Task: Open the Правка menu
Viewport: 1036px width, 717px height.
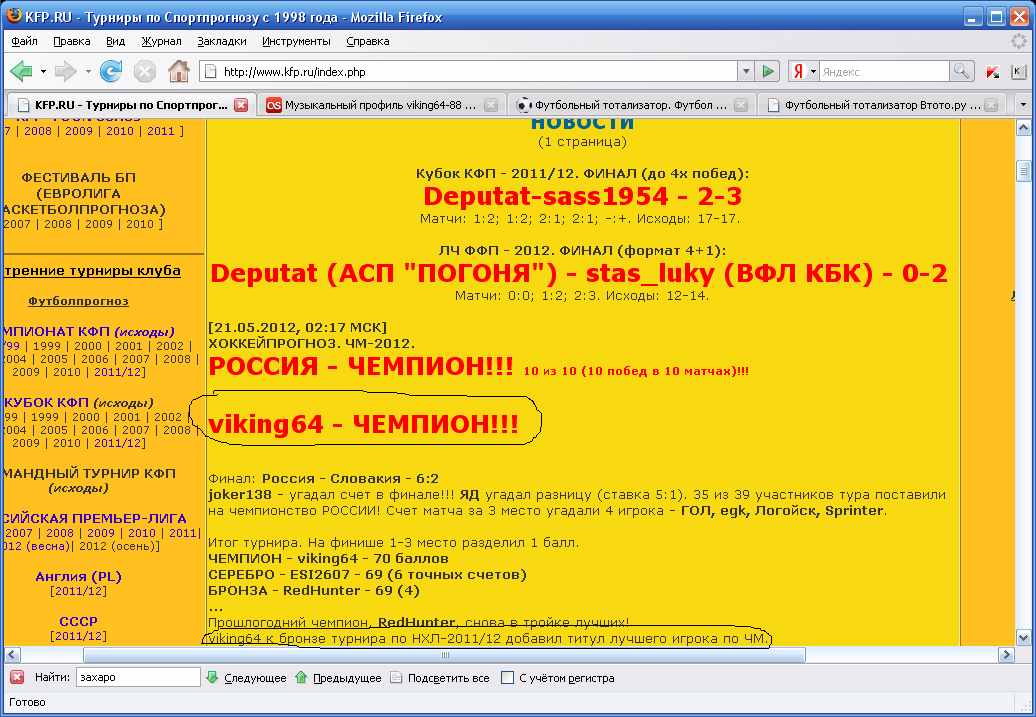Action: coord(71,41)
